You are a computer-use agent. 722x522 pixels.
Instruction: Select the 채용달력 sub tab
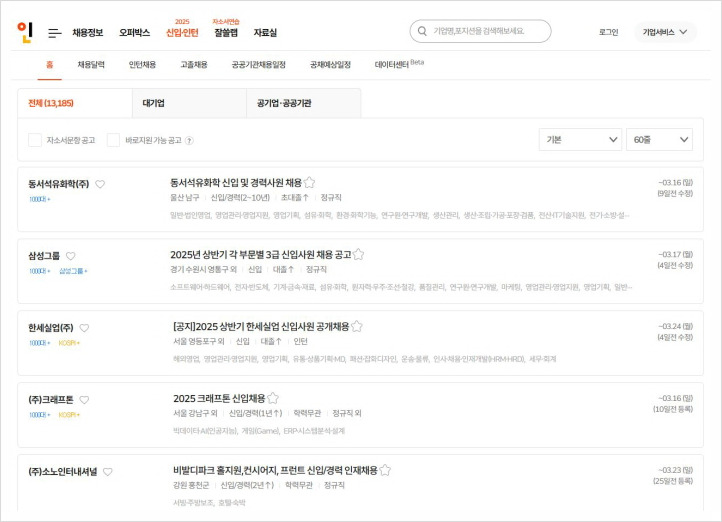[x=91, y=65]
